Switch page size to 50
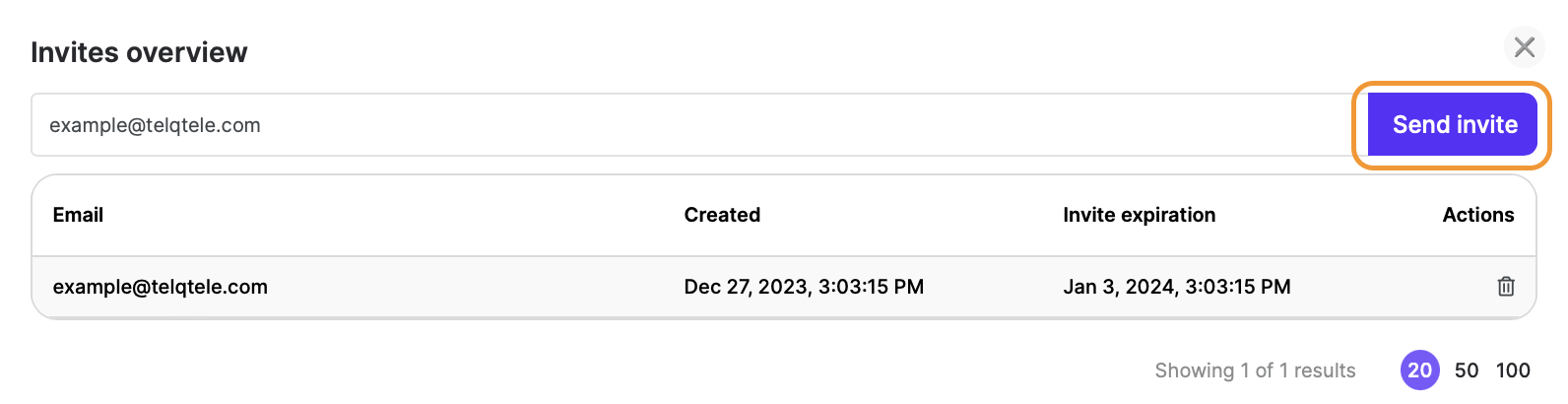The width and height of the screenshot is (1568, 404). [1467, 370]
